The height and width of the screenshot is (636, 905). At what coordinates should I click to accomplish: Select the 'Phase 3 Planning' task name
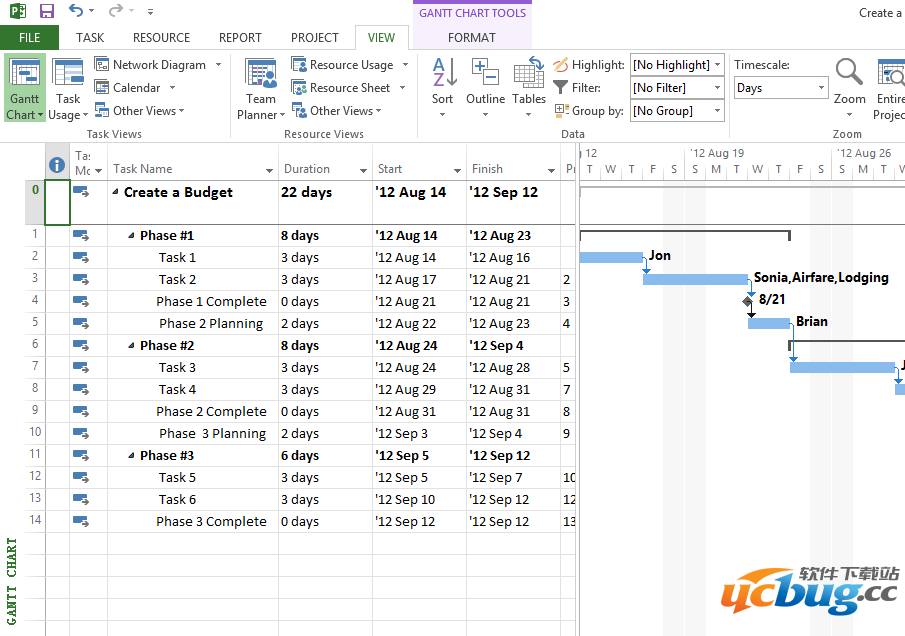(x=212, y=433)
